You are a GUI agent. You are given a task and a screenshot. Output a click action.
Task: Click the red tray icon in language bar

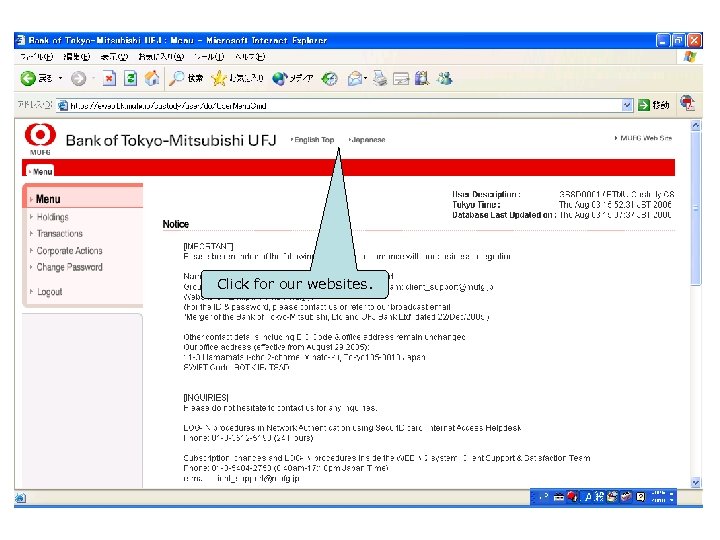point(572,496)
